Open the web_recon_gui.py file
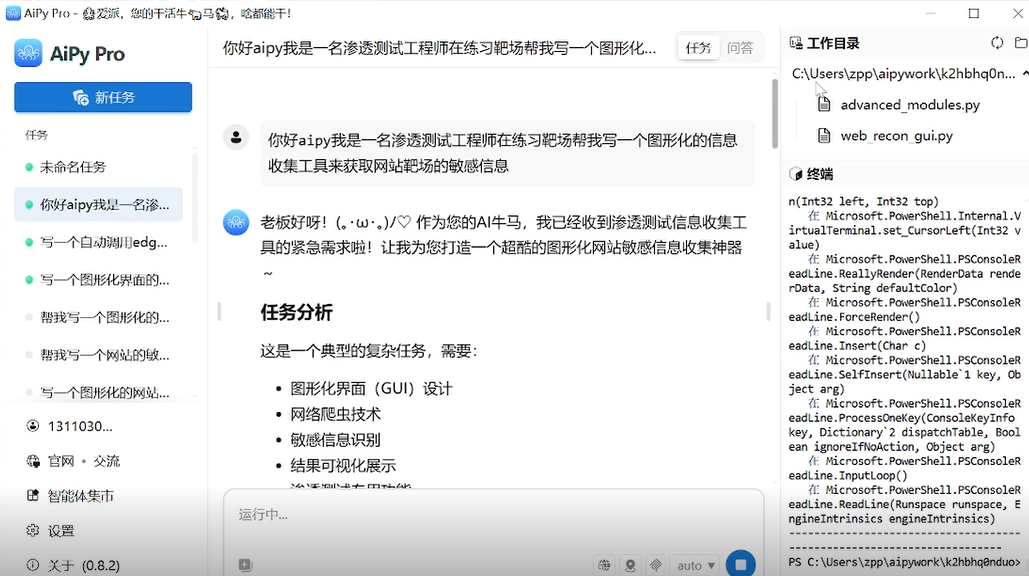1029x576 pixels. pyautogui.click(x=896, y=136)
